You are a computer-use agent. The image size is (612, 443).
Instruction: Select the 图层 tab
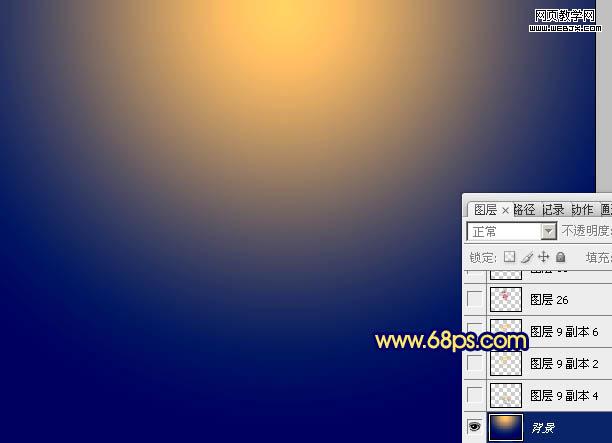tap(485, 210)
